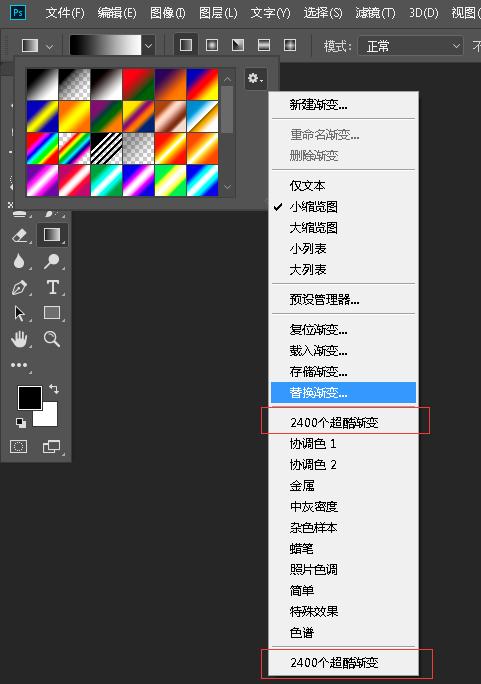Select the Eraser tool
The image size is (481, 684).
(x=20, y=236)
